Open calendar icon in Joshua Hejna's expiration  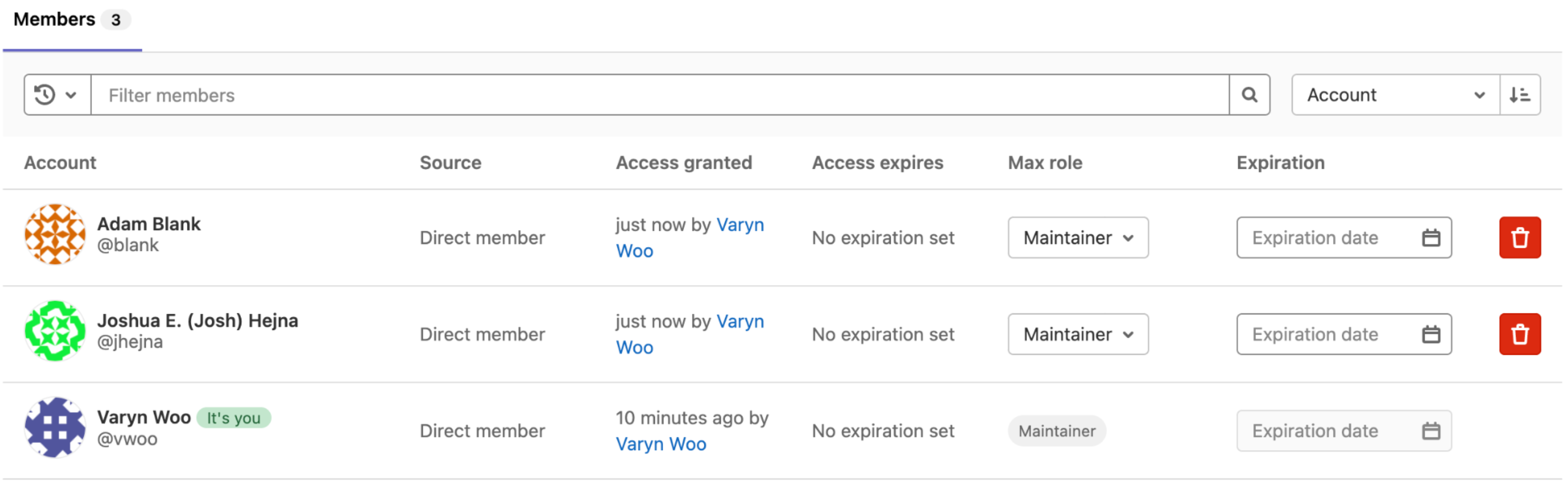tap(1431, 334)
